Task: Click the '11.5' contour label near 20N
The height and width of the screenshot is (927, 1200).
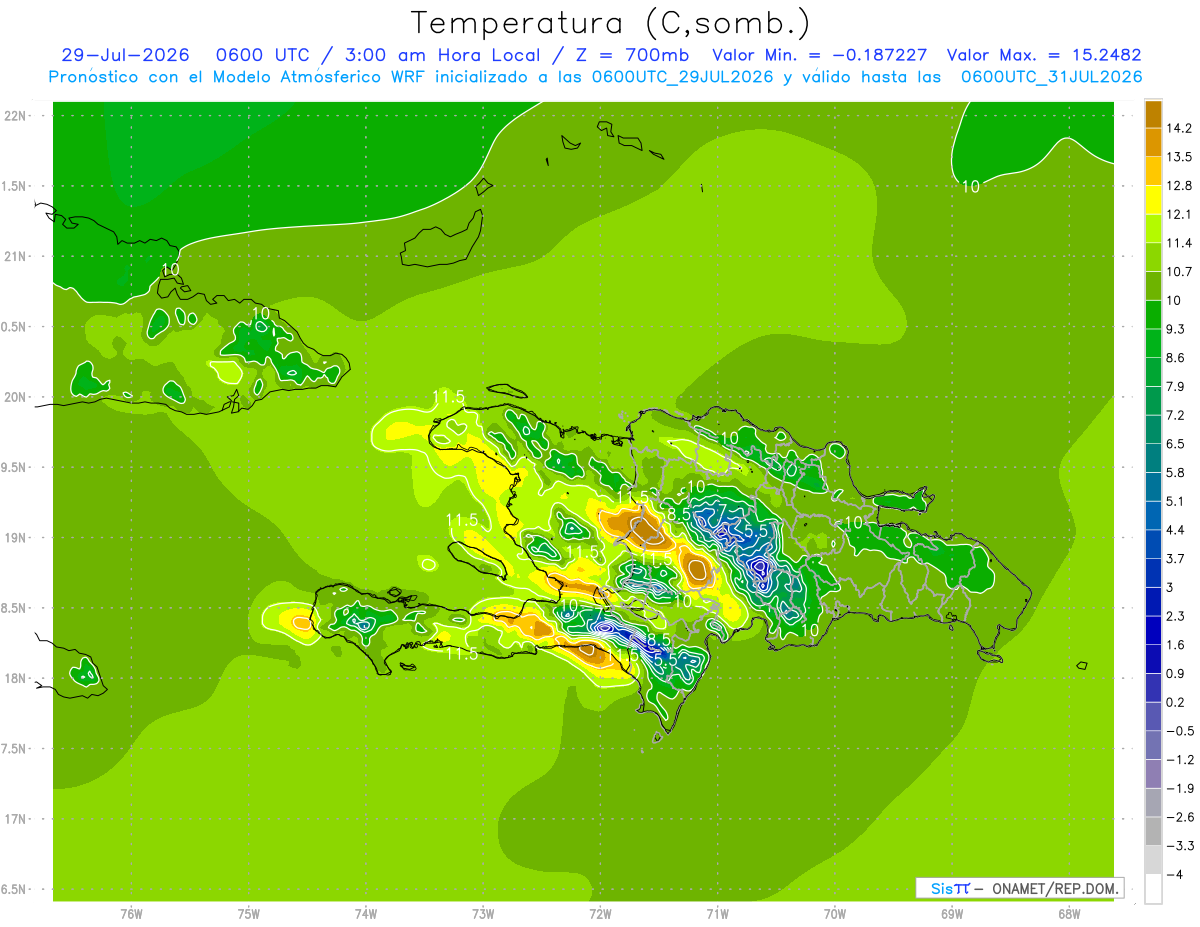Action: pos(448,397)
